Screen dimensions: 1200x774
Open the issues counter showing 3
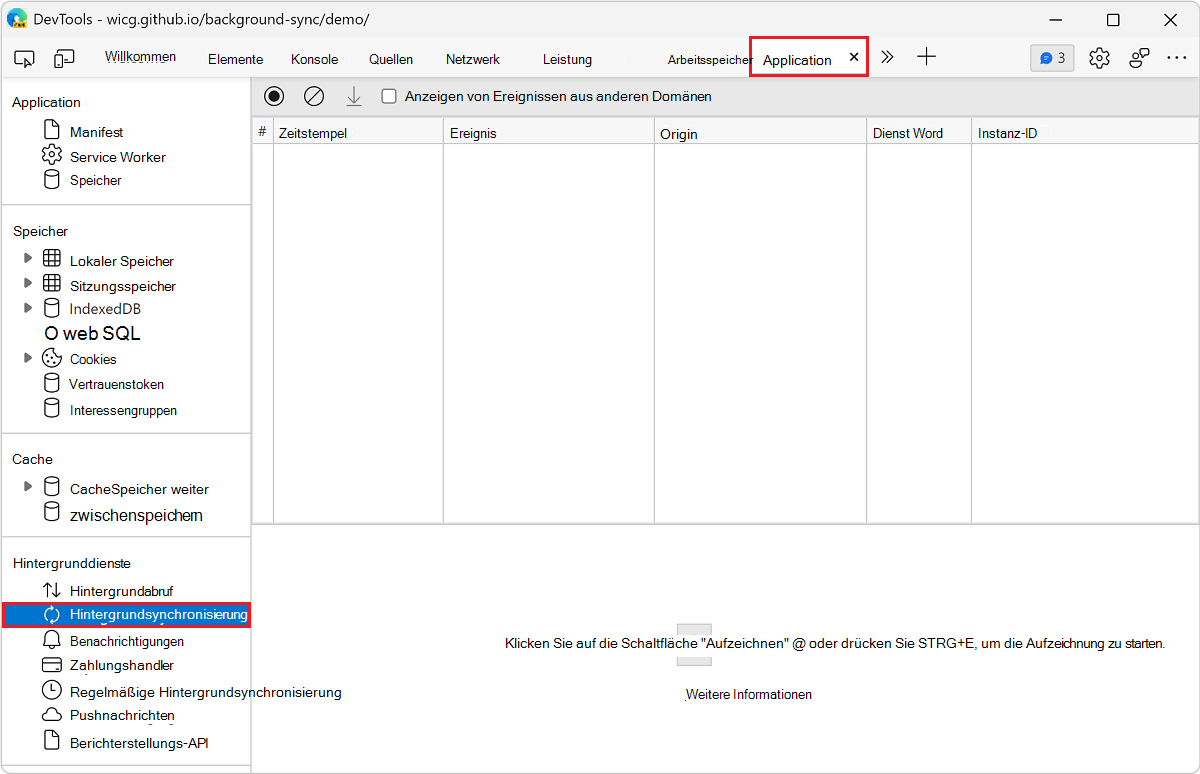(x=1052, y=58)
